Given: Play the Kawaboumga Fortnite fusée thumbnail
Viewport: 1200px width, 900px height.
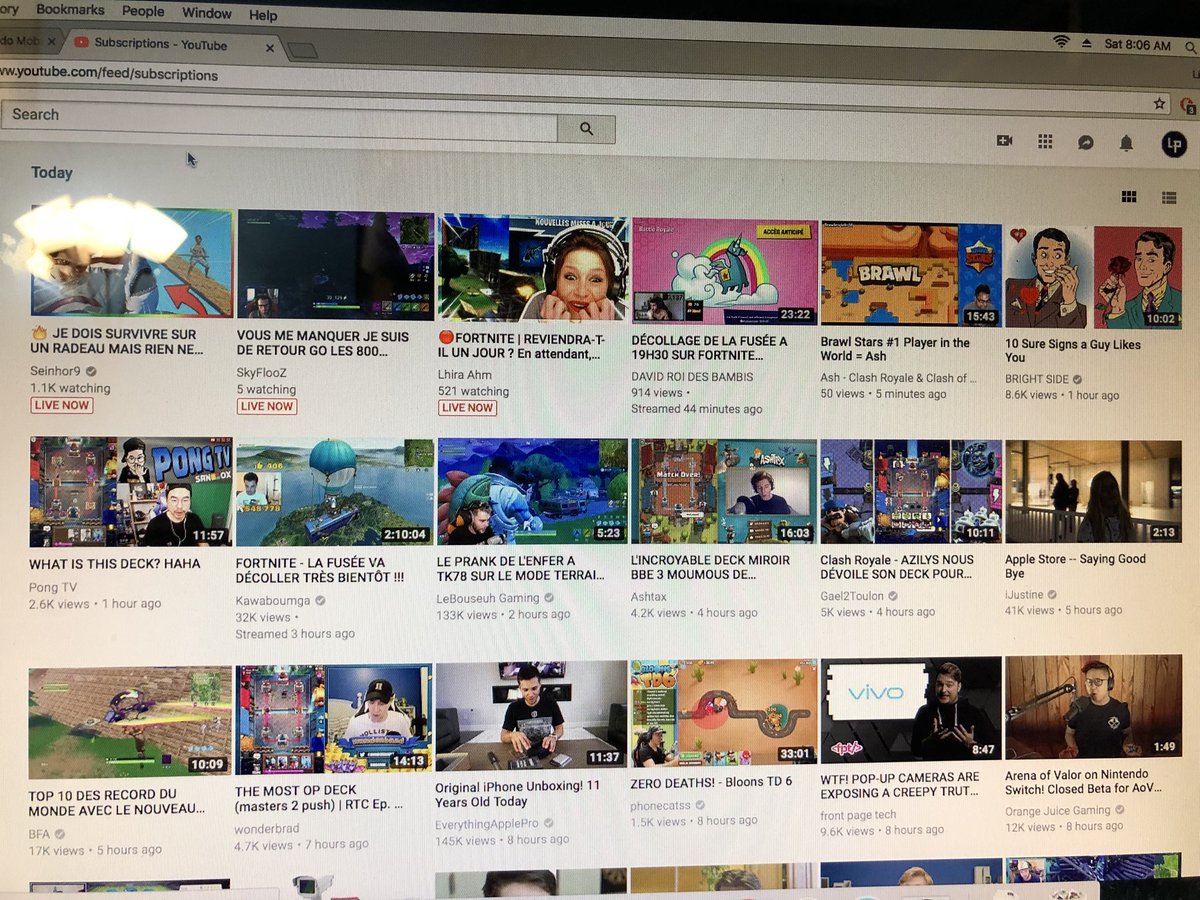Looking at the screenshot, I should click(335, 491).
